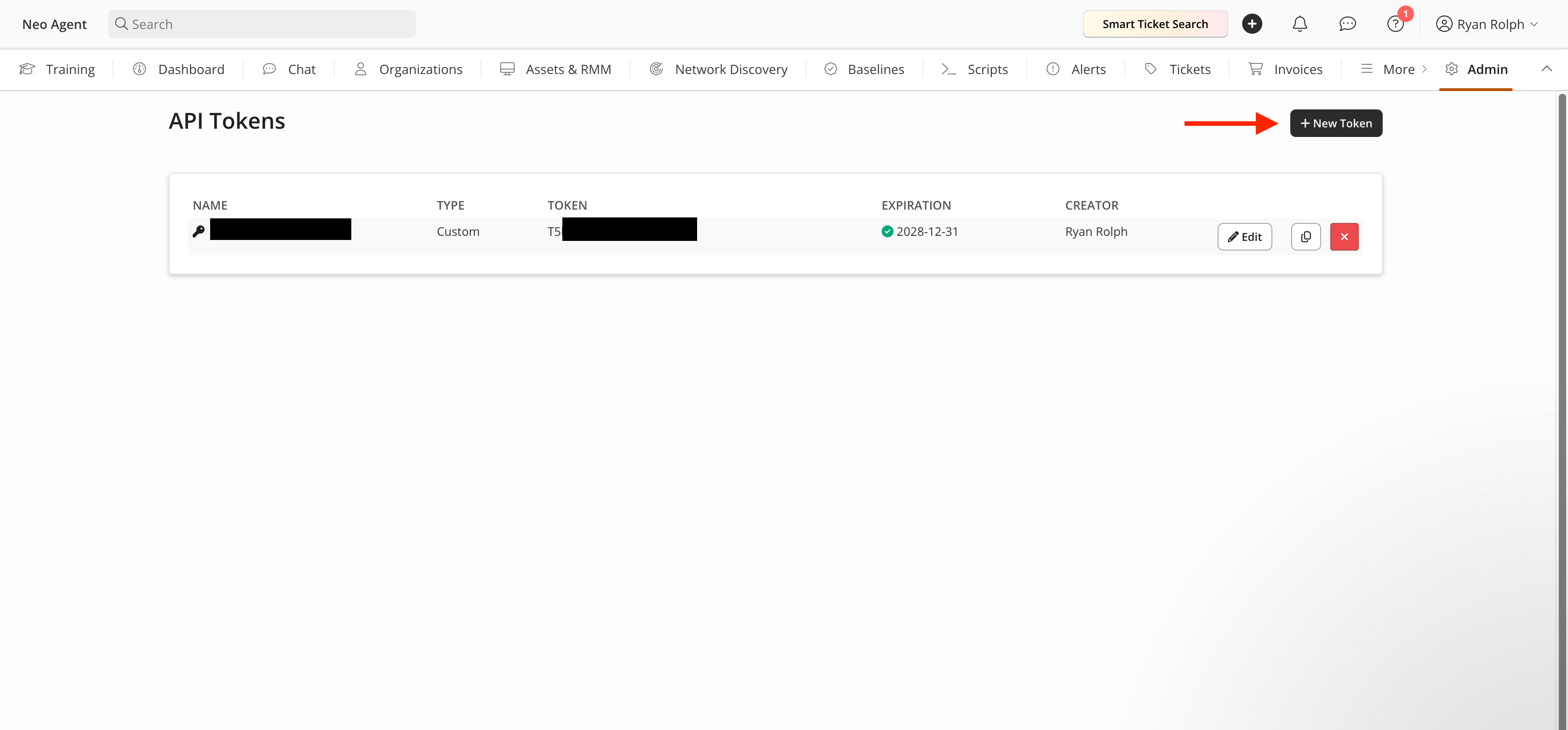Image resolution: width=1568 pixels, height=730 pixels.
Task: Select the Admin tab
Action: point(1476,69)
